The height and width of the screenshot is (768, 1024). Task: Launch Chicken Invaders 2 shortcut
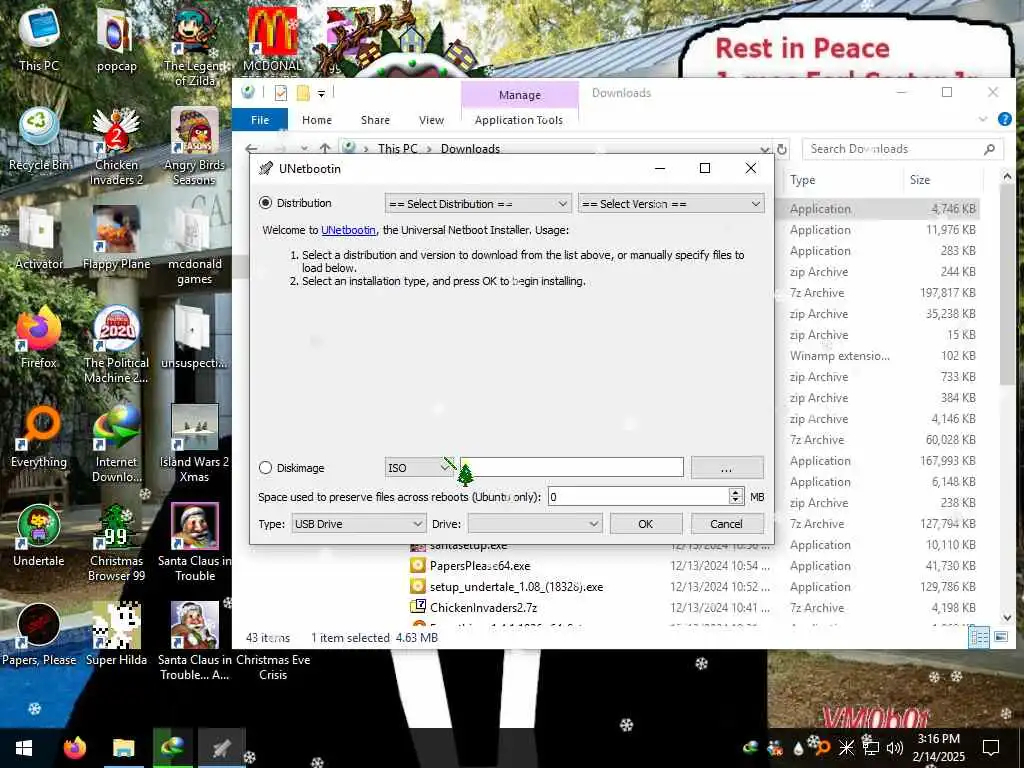click(116, 145)
